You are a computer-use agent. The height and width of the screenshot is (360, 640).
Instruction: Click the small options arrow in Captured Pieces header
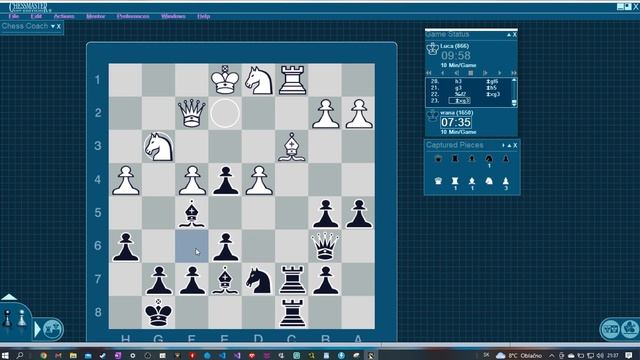(503, 145)
